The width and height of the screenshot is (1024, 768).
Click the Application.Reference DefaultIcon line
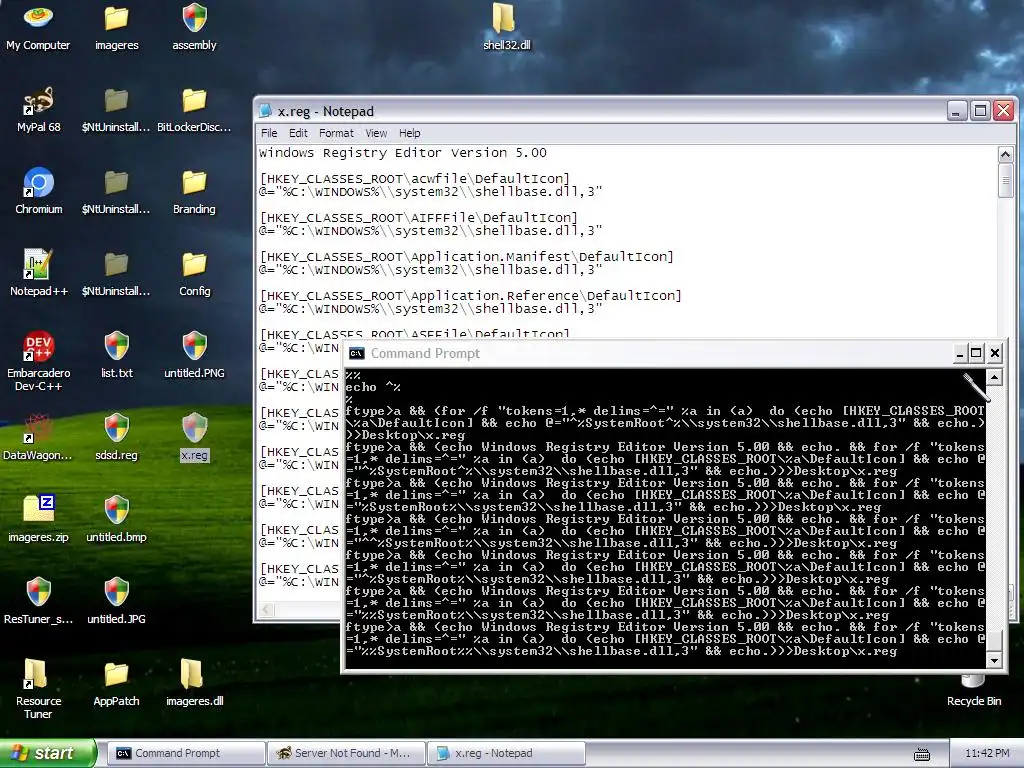point(470,296)
